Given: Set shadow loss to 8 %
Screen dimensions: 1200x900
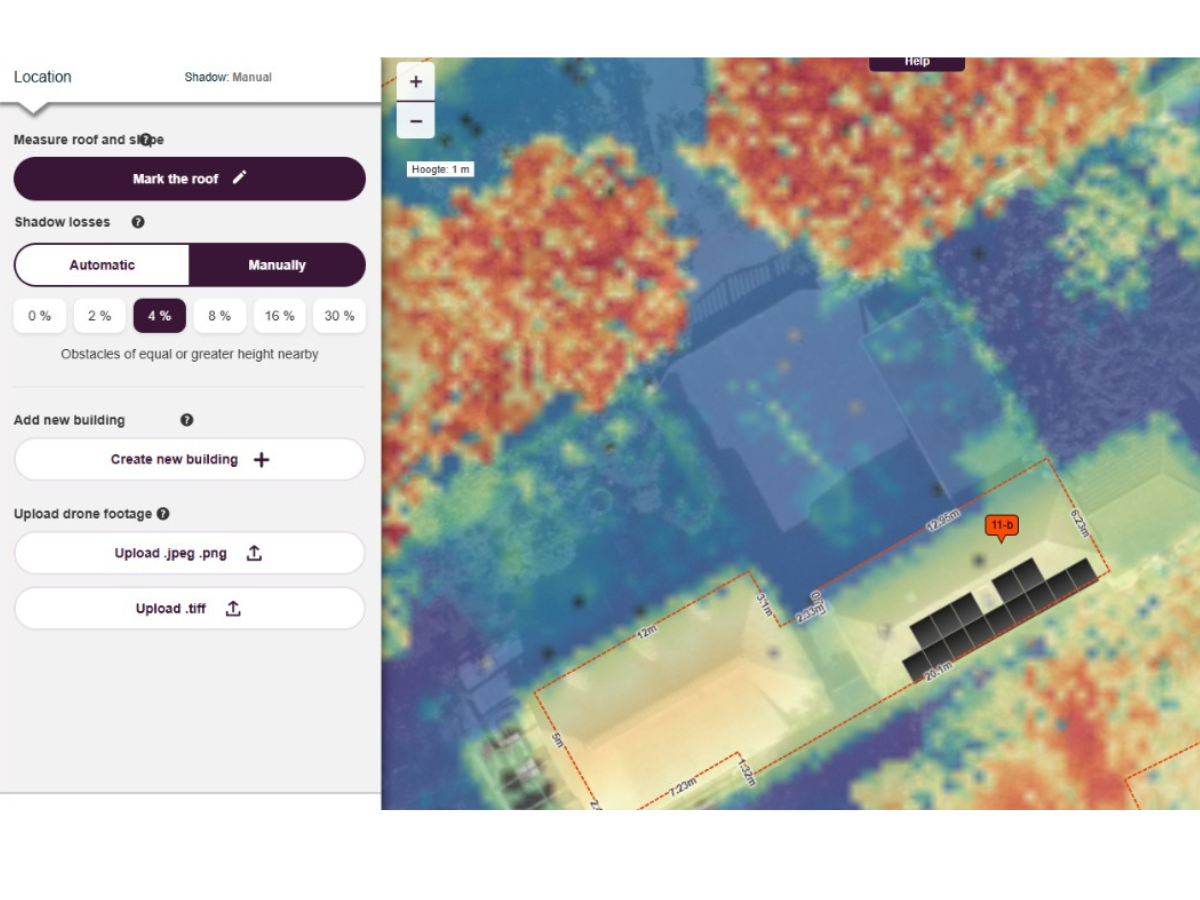Looking at the screenshot, I should [x=219, y=316].
